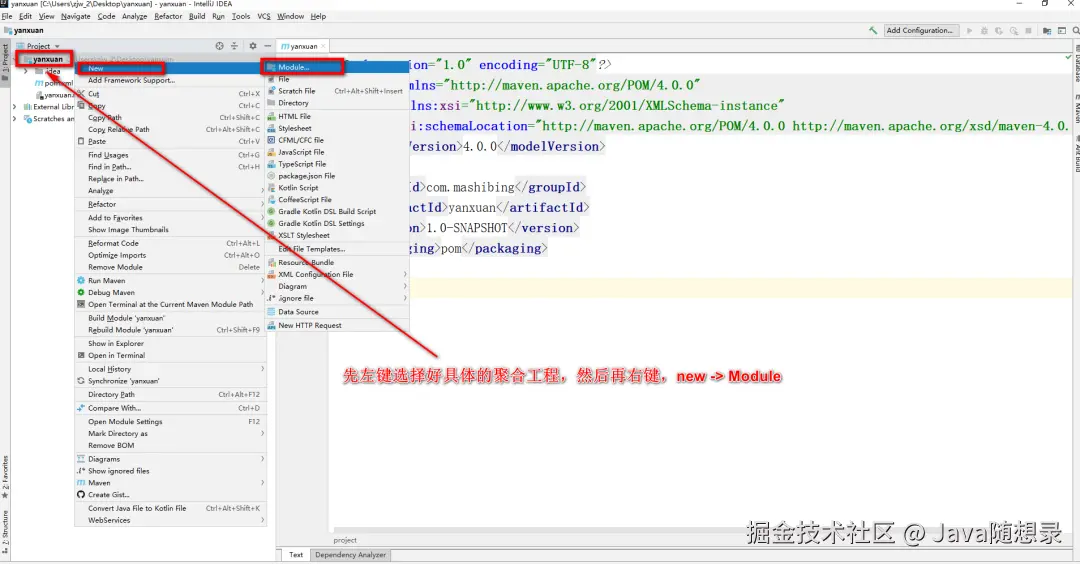Screen dimensions: 1080x564
Task: Switch to the Text editor tab
Action: pos(296,555)
